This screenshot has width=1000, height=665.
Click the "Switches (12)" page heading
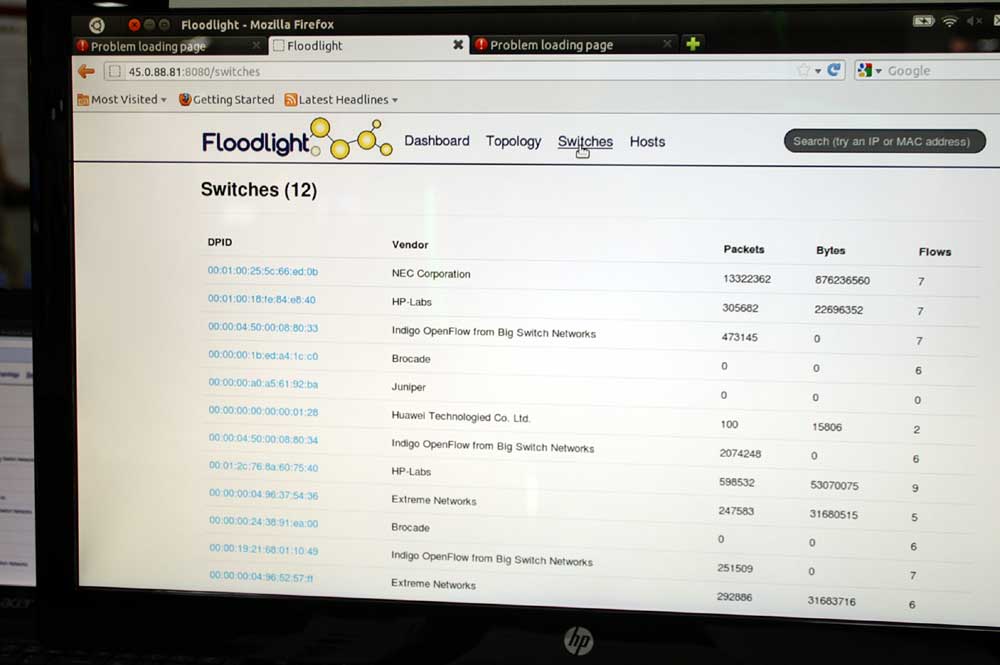pos(259,189)
